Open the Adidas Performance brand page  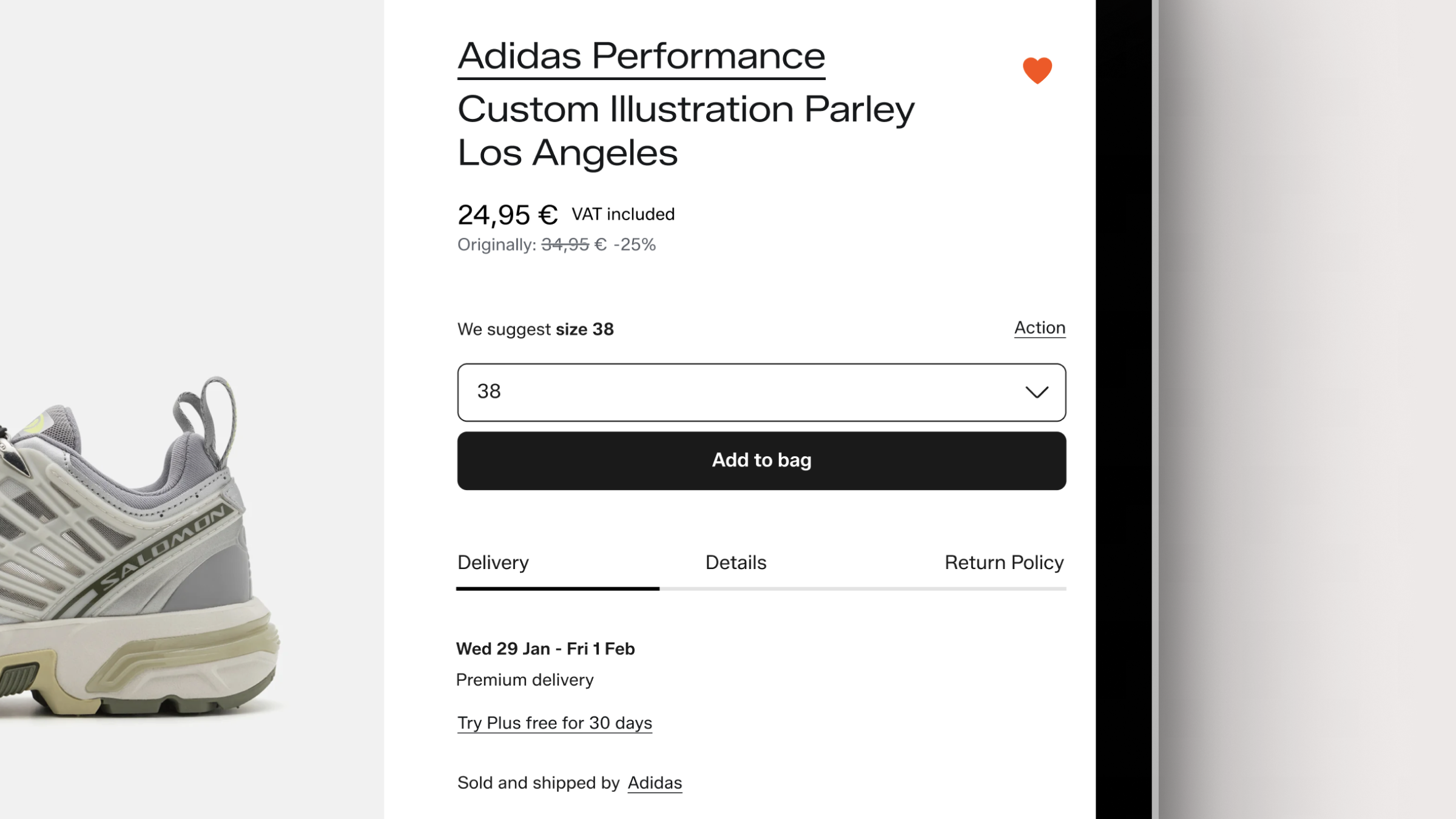(641, 56)
